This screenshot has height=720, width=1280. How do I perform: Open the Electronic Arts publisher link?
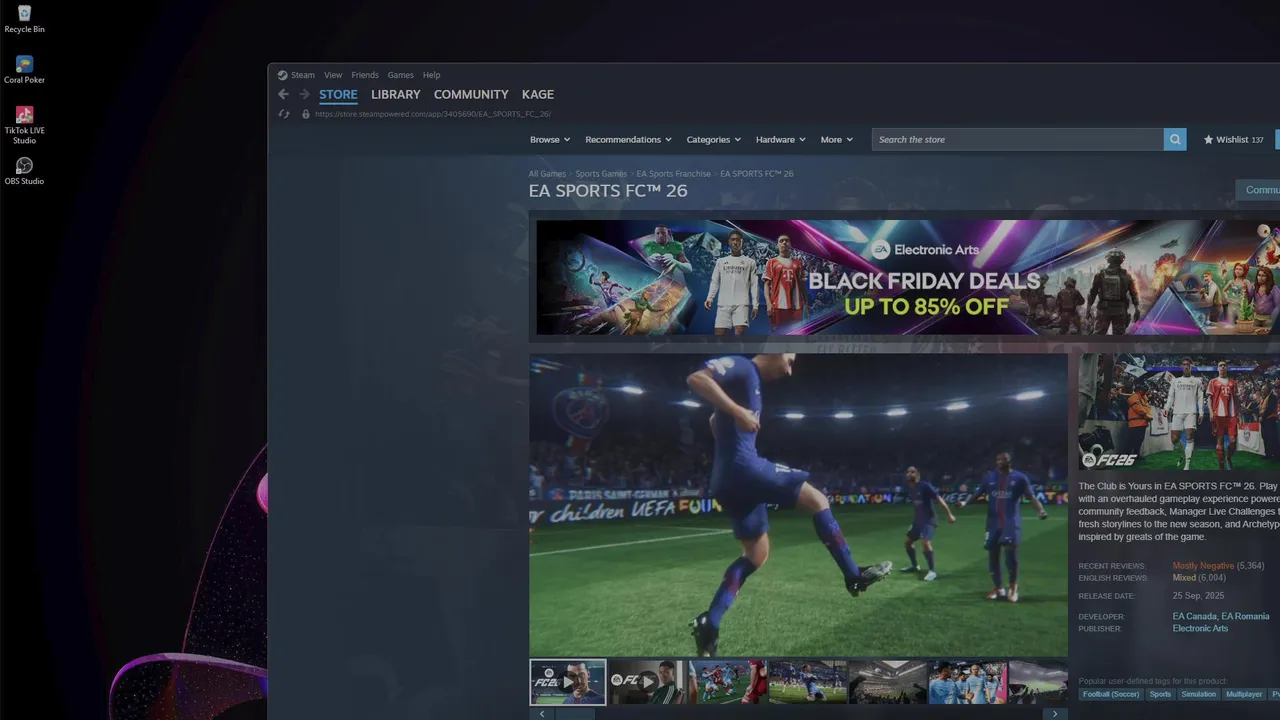1200,629
